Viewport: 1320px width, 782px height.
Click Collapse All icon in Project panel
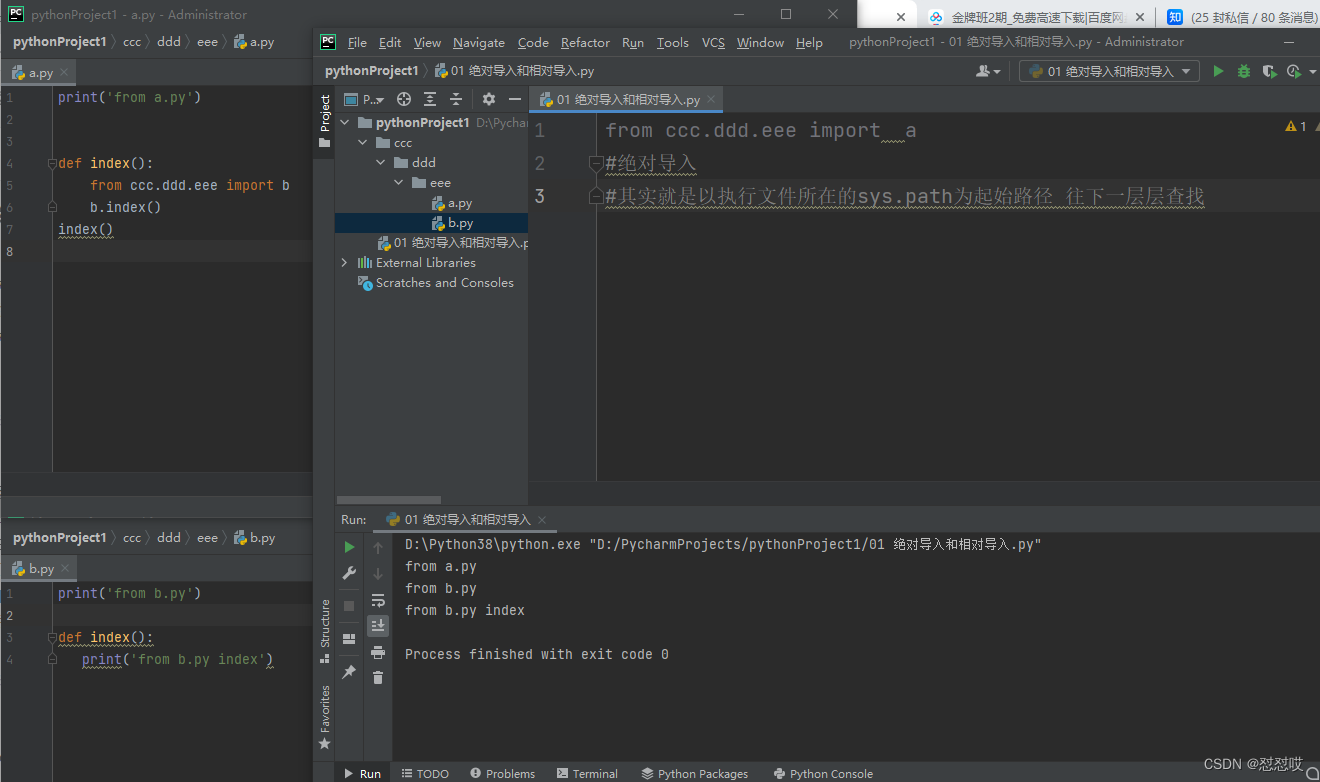456,99
